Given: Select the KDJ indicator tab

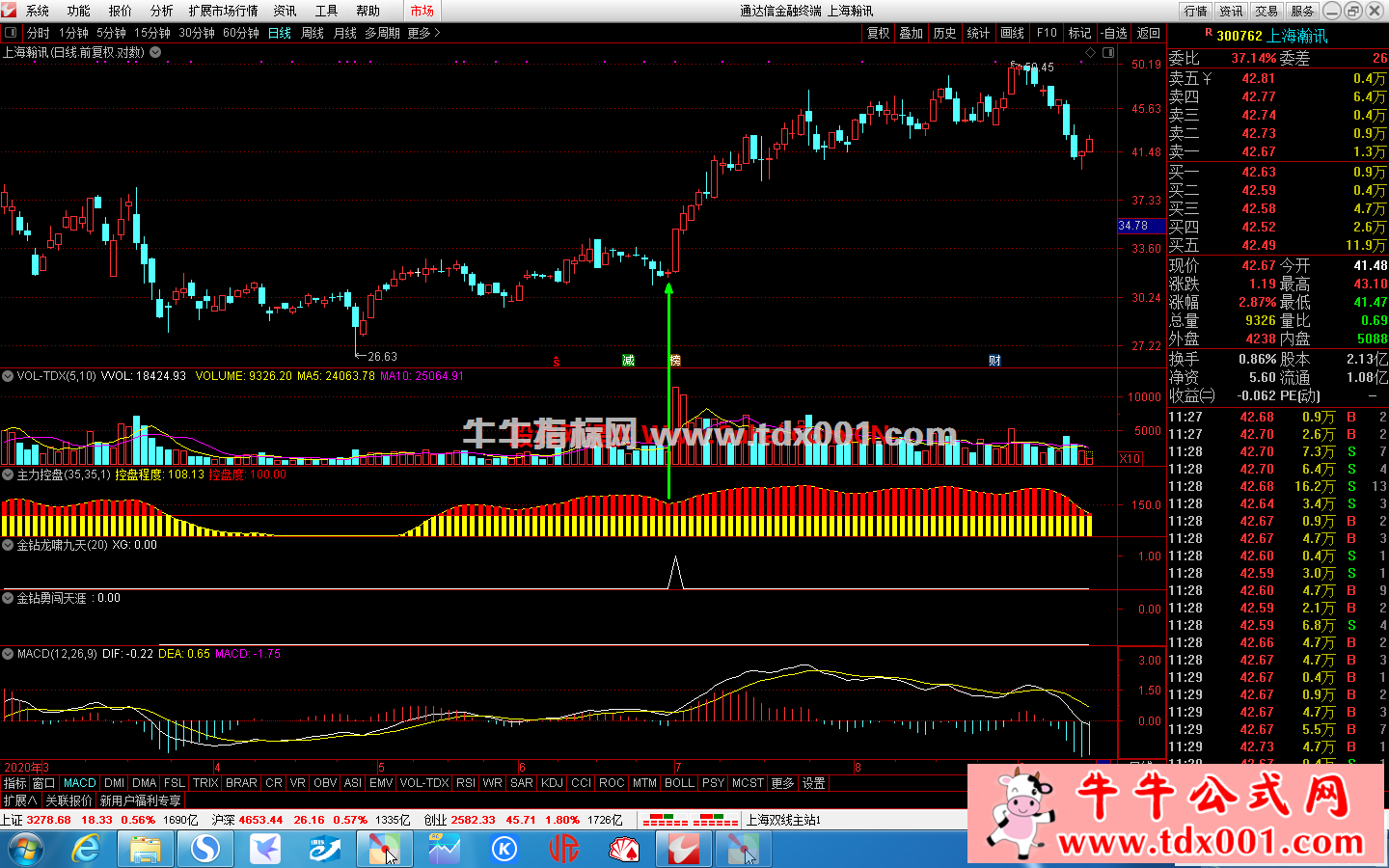Looking at the screenshot, I should 552,783.
